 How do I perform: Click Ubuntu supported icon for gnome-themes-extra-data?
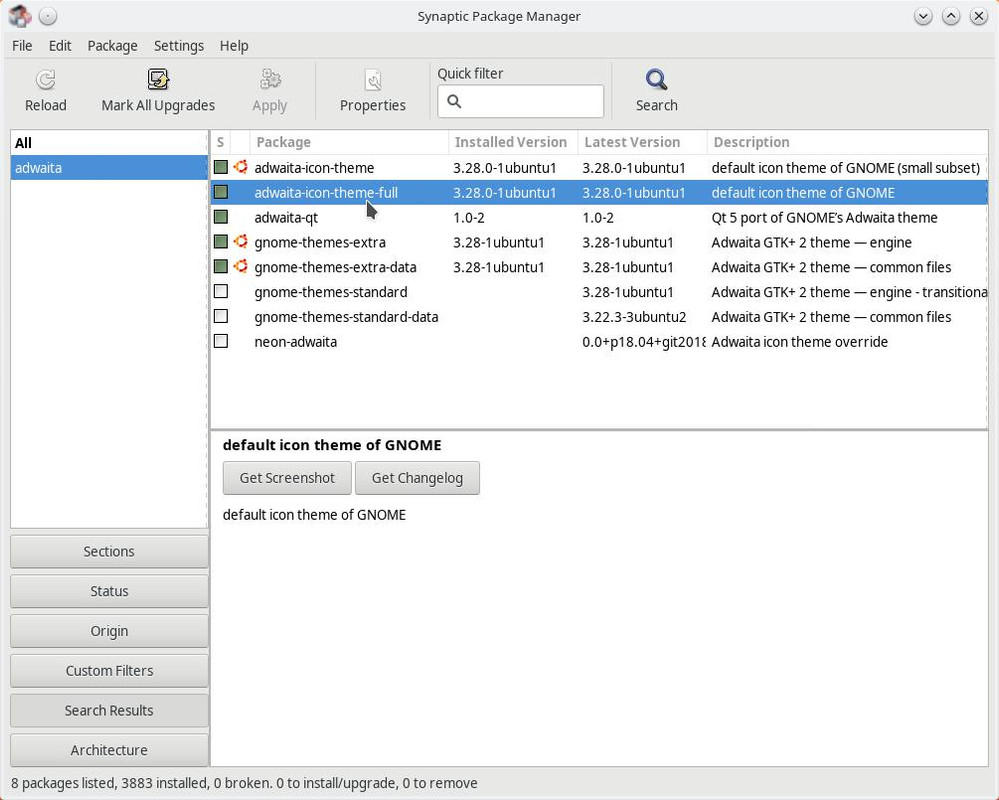[240, 266]
